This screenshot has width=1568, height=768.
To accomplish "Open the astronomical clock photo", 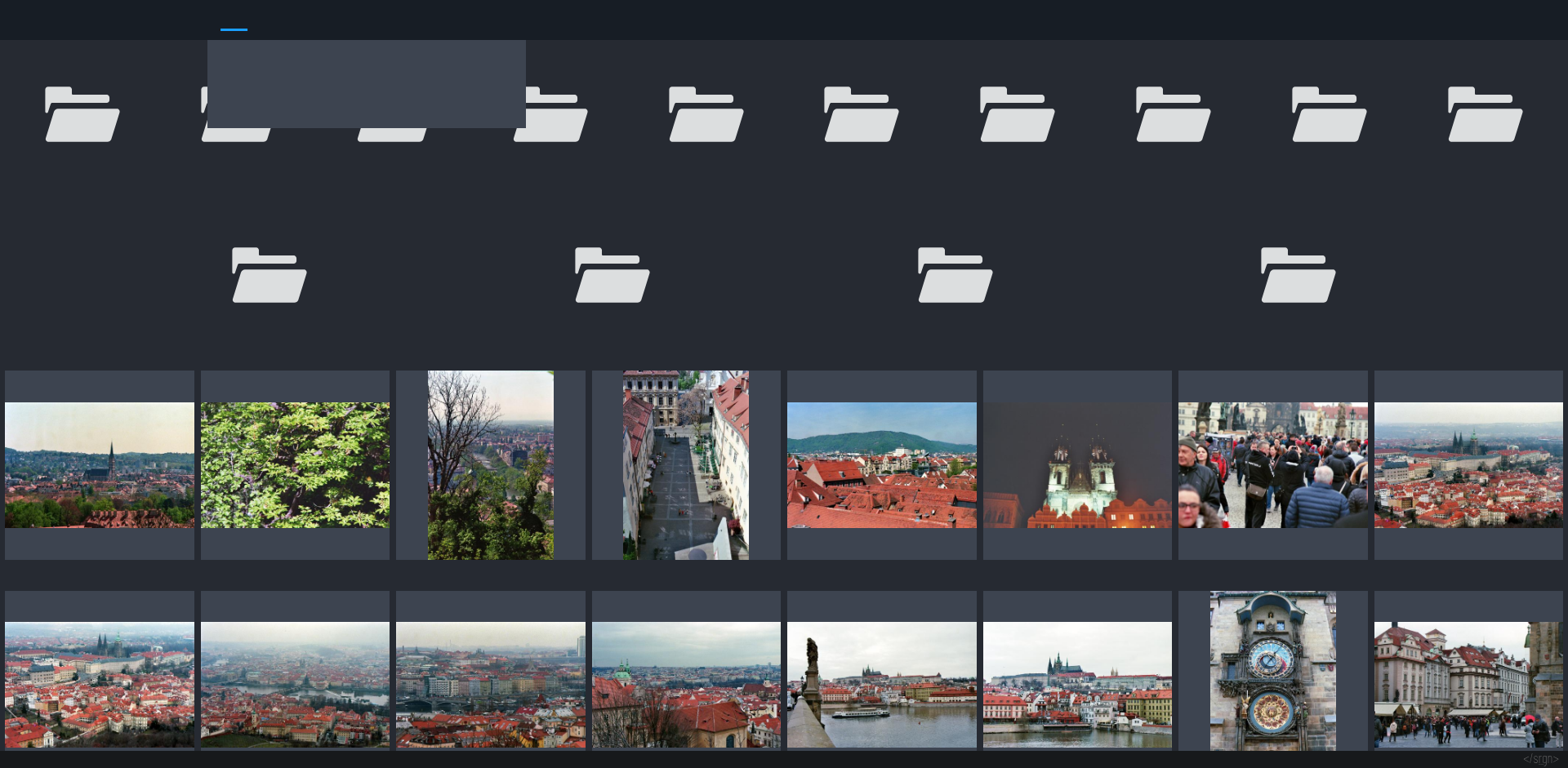I will coord(1272,671).
